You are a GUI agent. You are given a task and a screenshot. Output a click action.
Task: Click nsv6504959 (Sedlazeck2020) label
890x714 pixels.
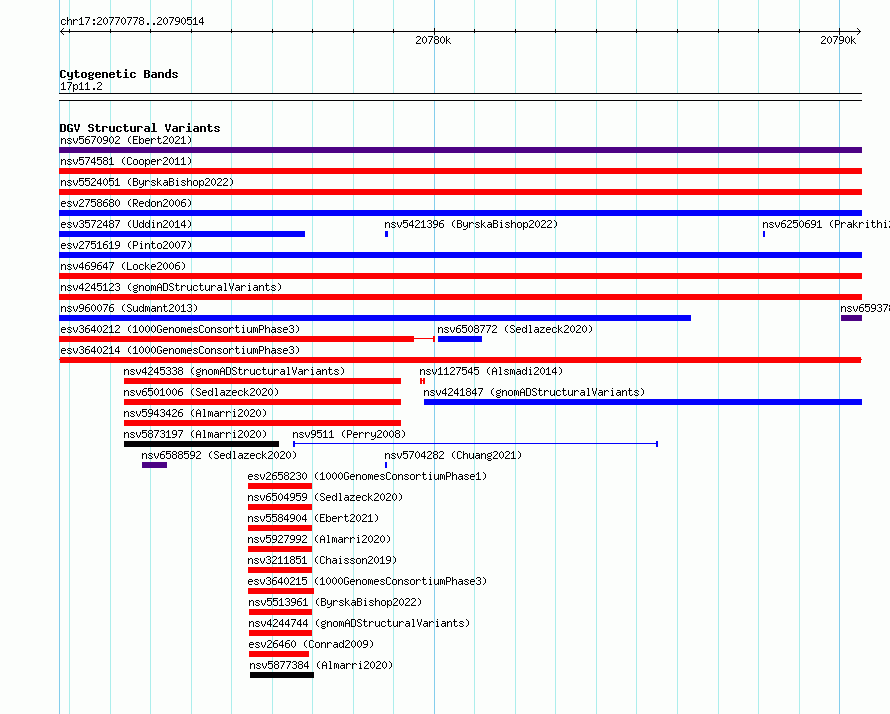click(325, 497)
